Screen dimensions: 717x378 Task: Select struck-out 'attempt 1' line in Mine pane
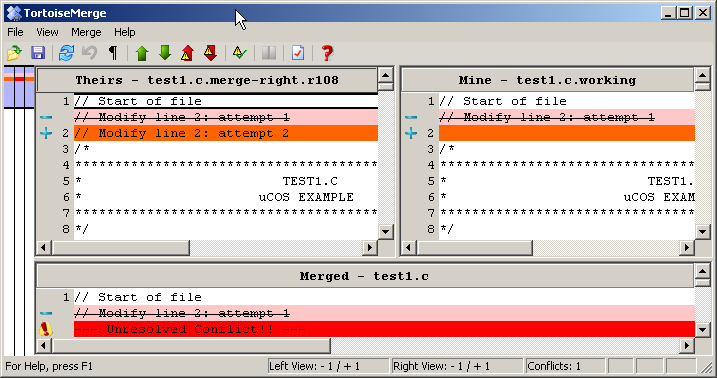coord(567,117)
